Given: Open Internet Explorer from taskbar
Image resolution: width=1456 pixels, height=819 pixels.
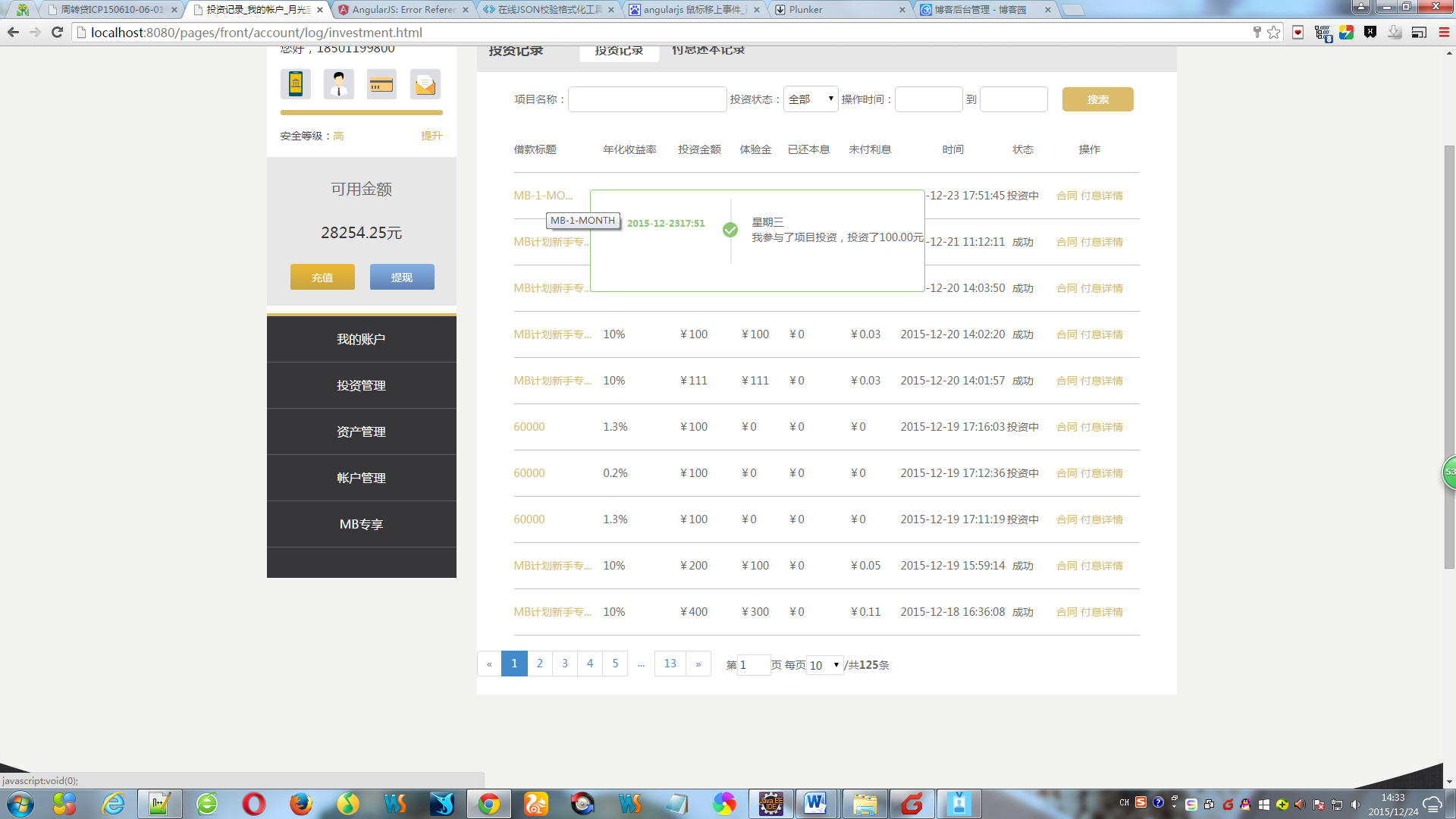Looking at the screenshot, I should (114, 804).
